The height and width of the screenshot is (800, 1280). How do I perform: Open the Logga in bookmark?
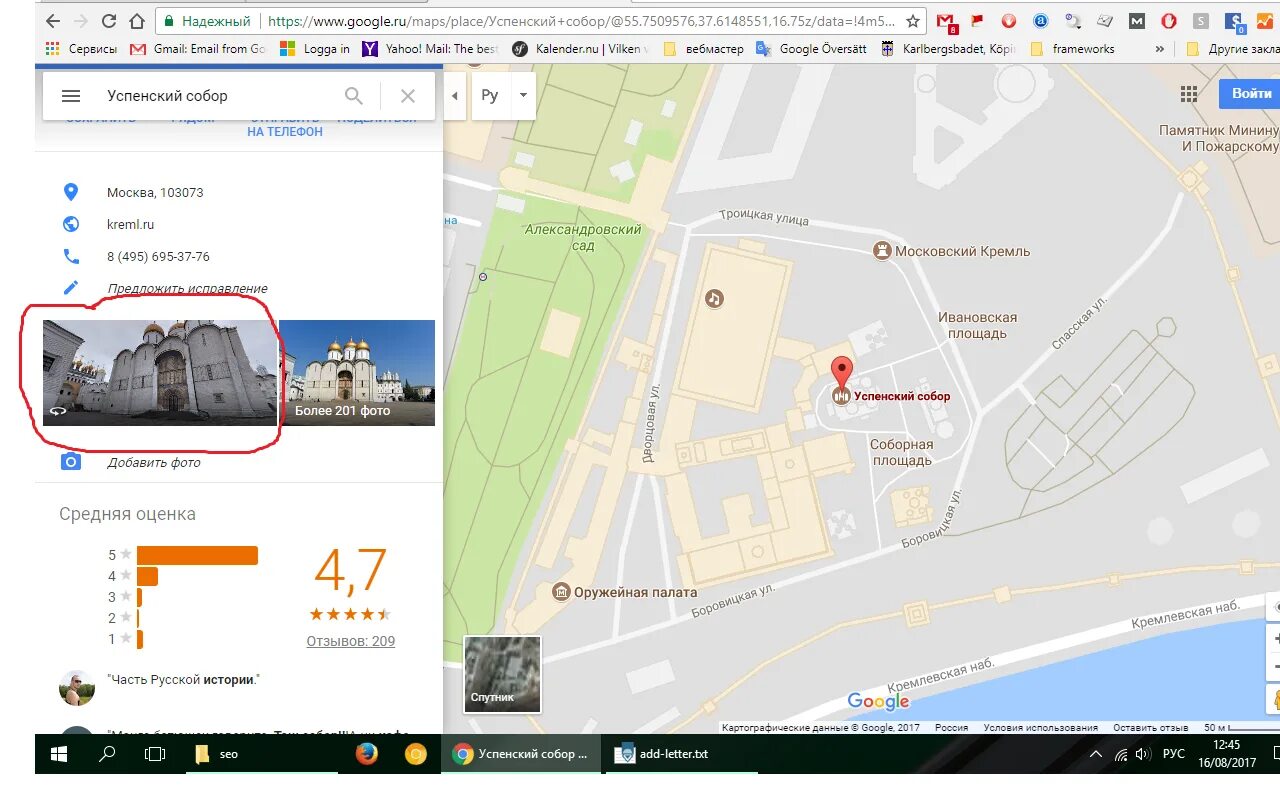[315, 48]
